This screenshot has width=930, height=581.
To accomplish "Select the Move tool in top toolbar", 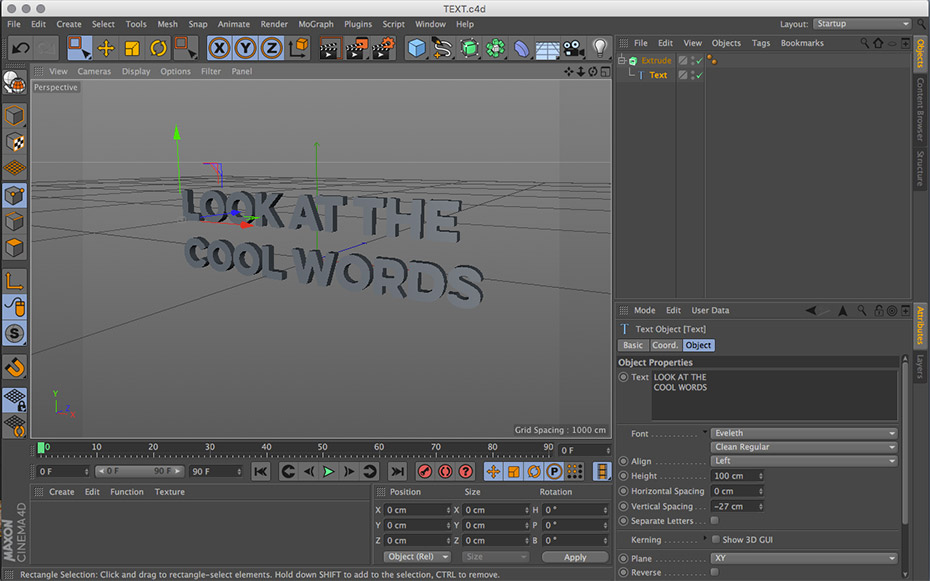I will [105, 48].
